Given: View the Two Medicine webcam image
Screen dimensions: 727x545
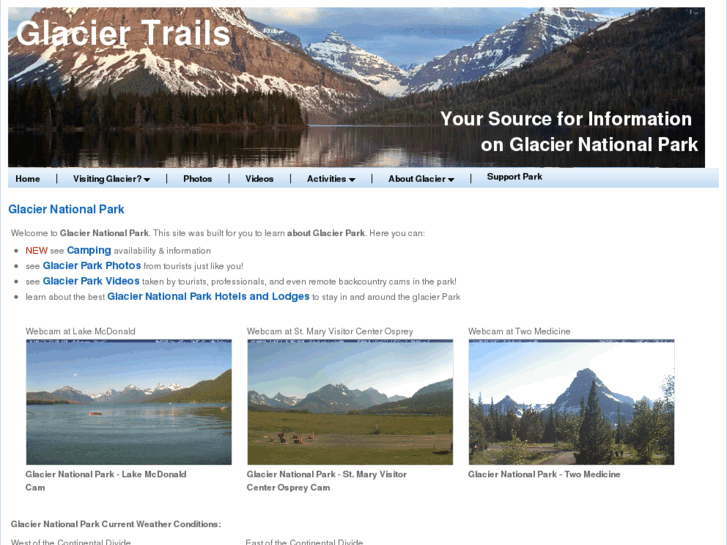Looking at the screenshot, I should tap(571, 402).
